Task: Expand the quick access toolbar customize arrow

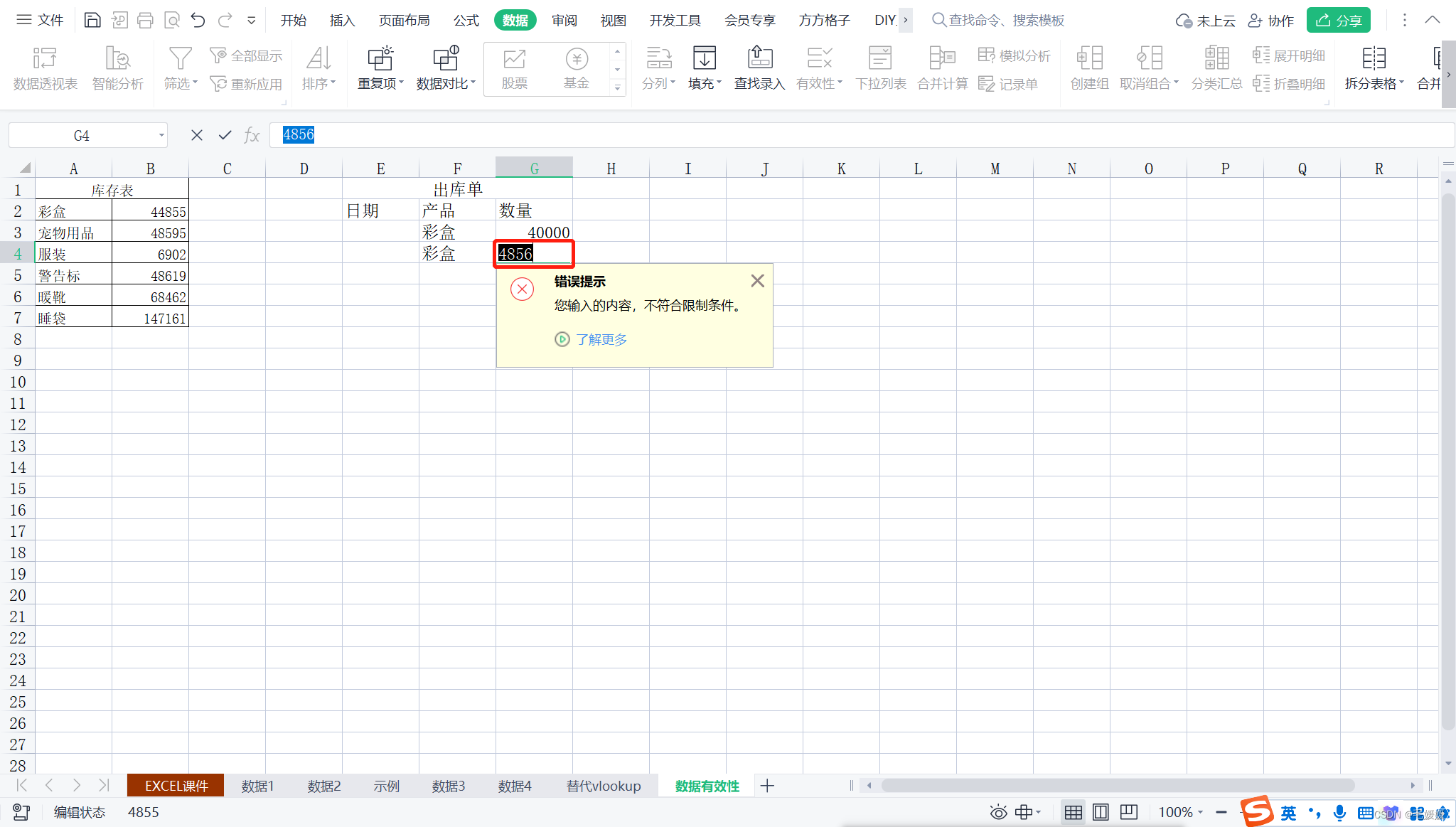Action: 251,21
